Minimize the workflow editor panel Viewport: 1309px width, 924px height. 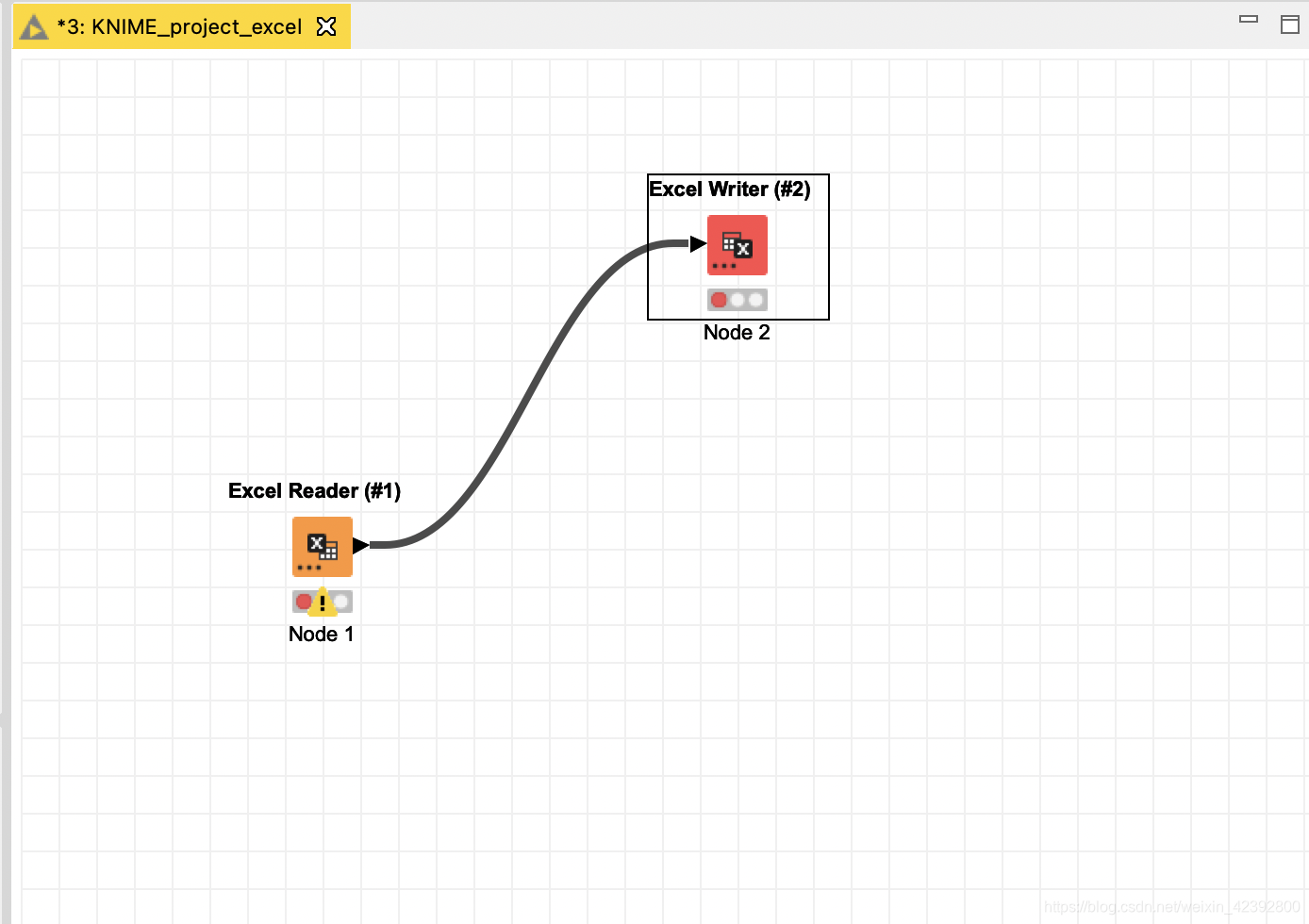1249,19
